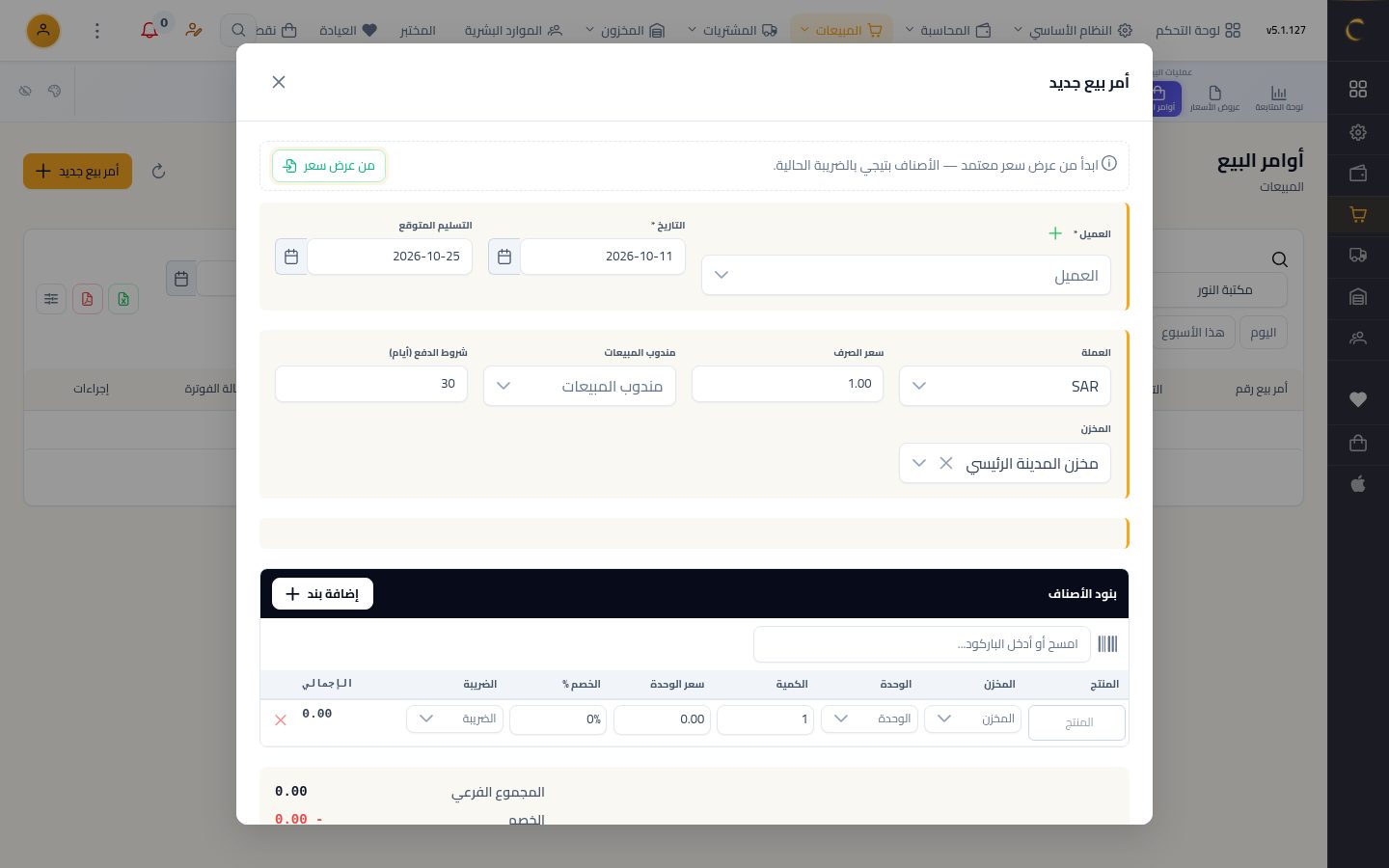Click the sidebar delivery truck icon
Image resolution: width=1389 pixels, height=868 pixels.
(1358, 256)
